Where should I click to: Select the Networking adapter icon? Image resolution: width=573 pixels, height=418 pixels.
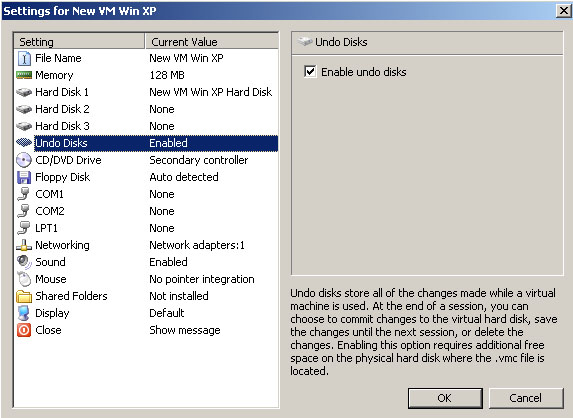[x=24, y=245]
